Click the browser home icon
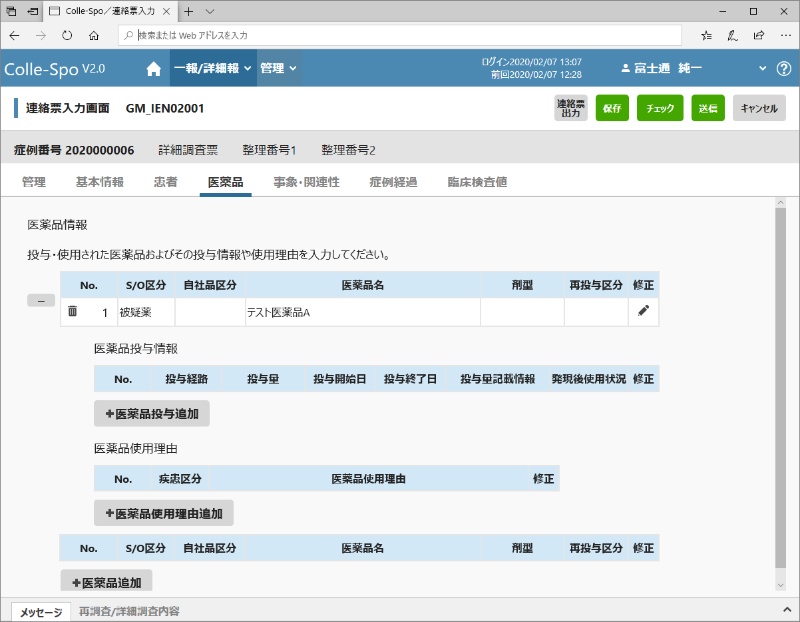This screenshot has height=622, width=800. [94, 35]
